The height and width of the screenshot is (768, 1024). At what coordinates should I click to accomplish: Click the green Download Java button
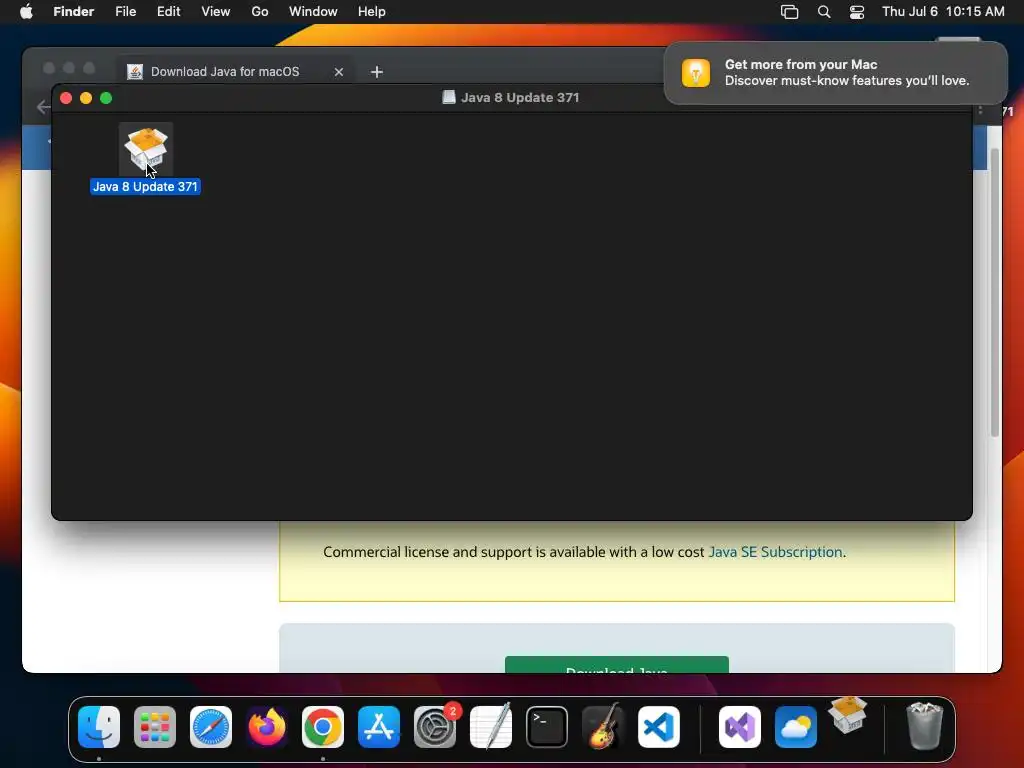point(616,665)
